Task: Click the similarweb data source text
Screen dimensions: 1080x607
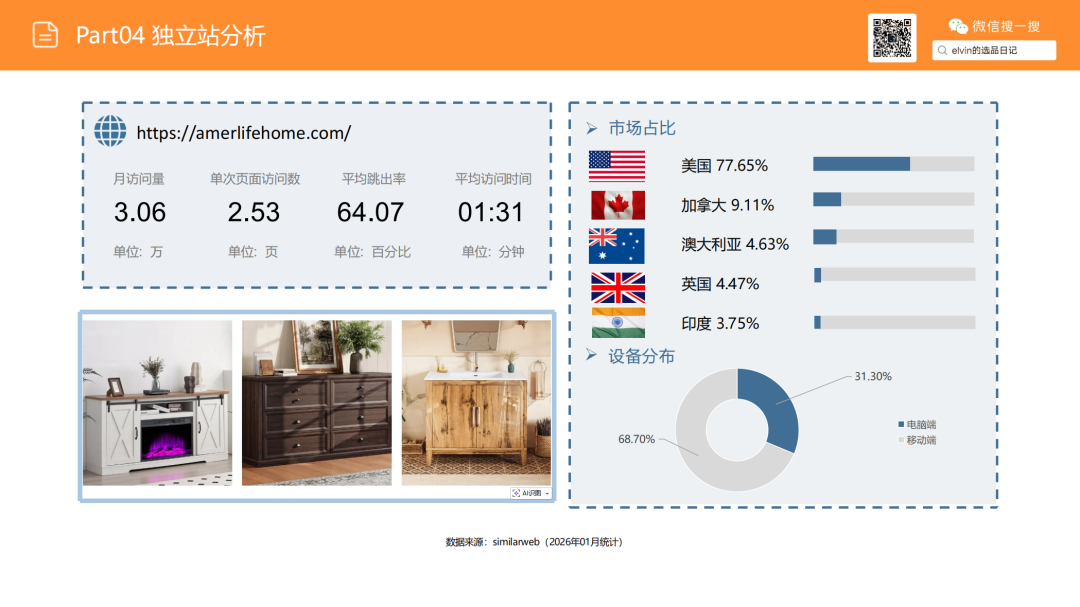Action: click(x=533, y=541)
